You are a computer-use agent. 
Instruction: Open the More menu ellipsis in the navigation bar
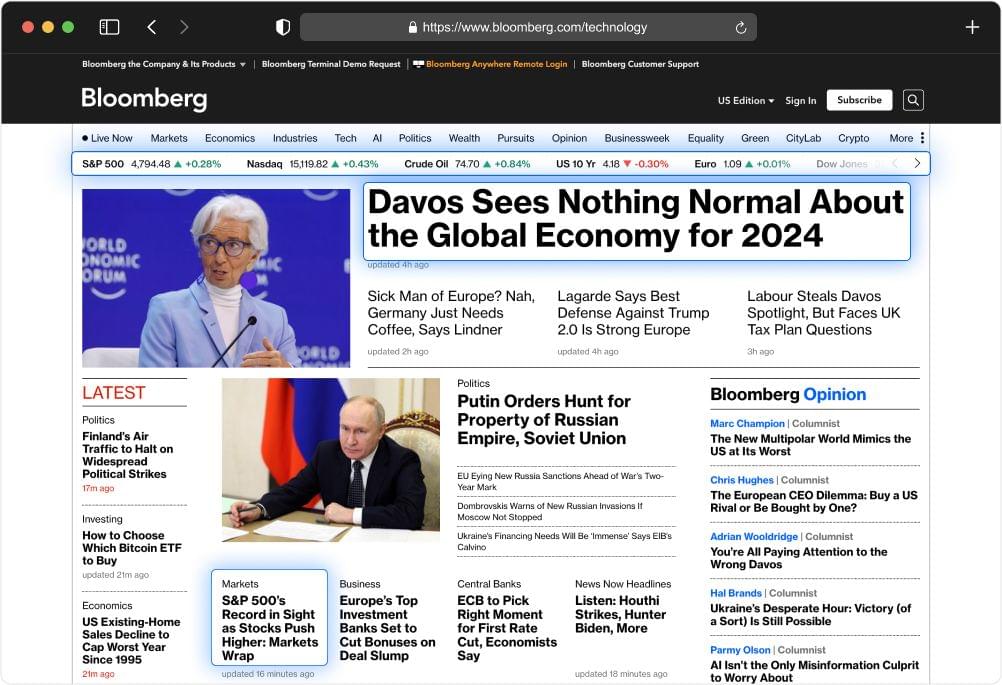coord(923,138)
